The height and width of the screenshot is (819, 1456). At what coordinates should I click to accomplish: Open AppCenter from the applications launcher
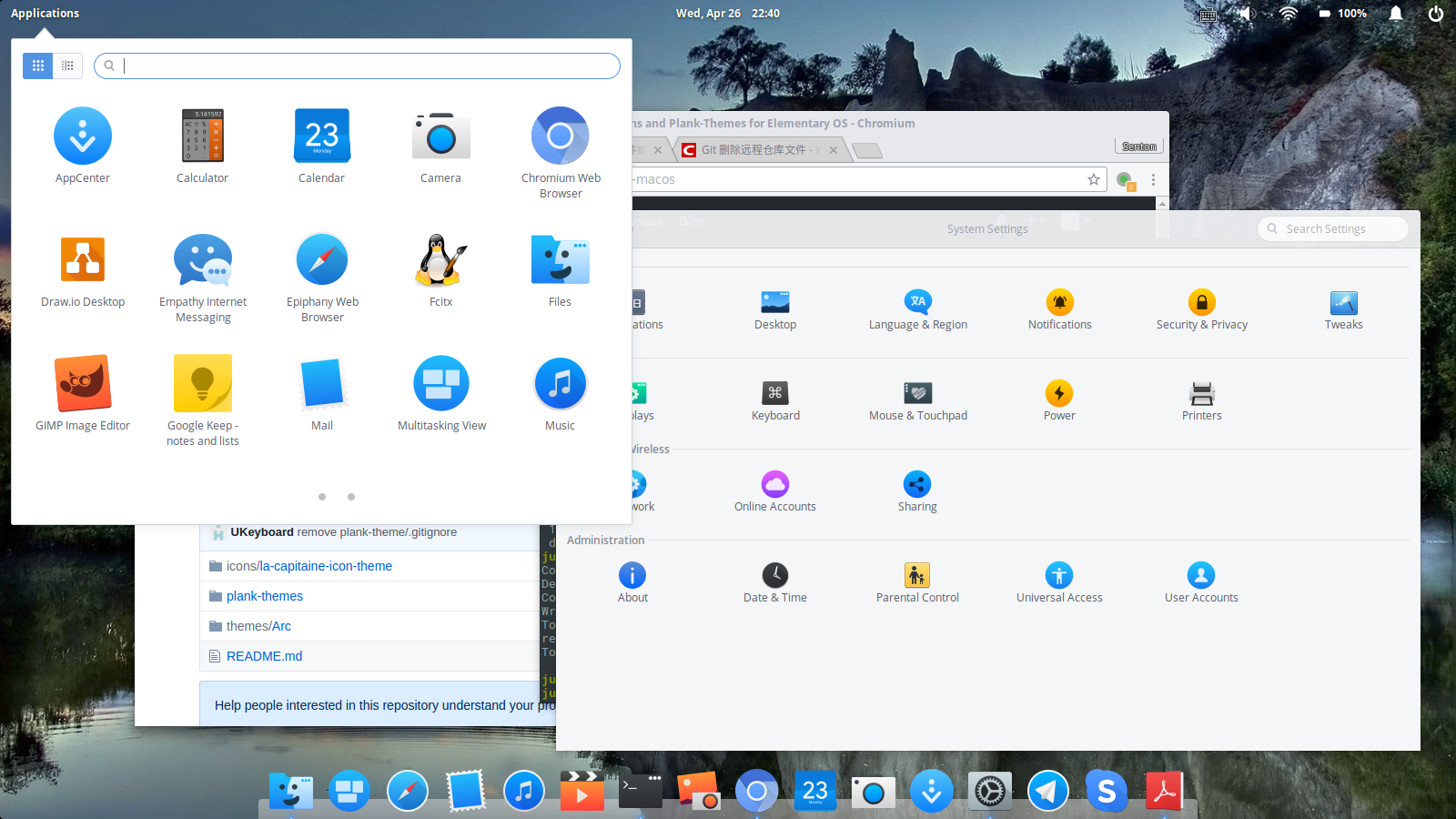coord(83,146)
